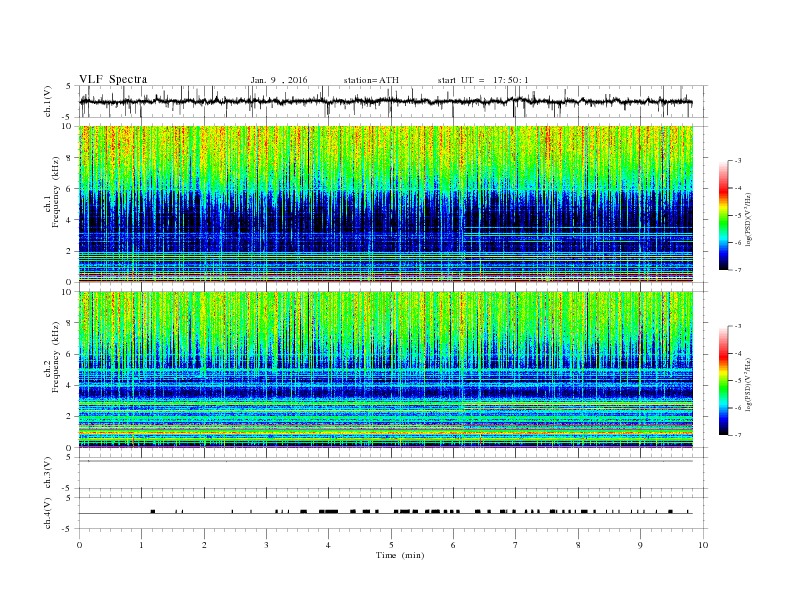Click time axis tick label "5"

391,545
